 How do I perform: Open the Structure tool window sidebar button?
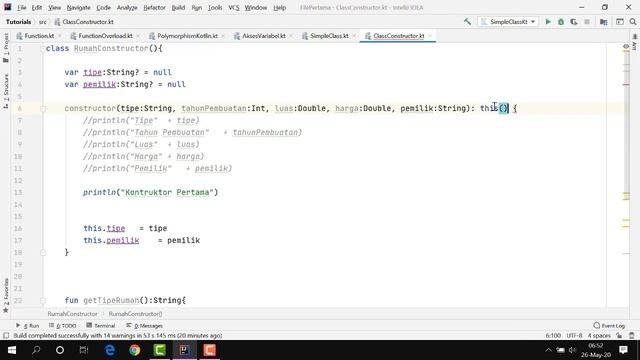6,91
